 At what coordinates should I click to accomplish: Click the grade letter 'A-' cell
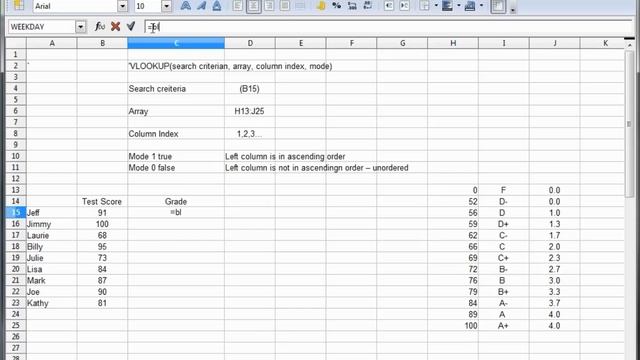[x=503, y=303]
